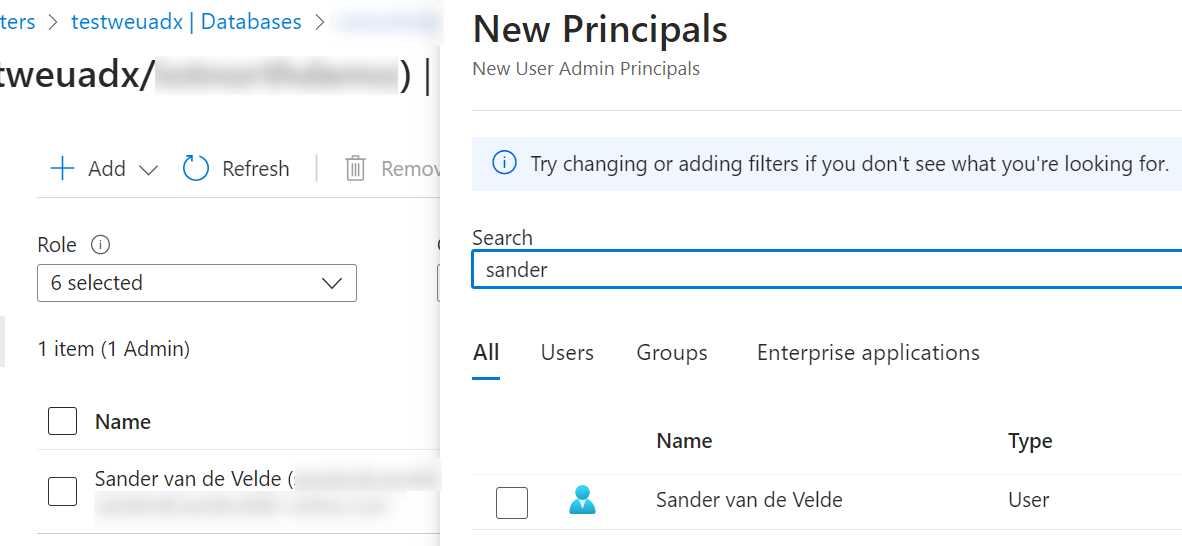Open the testweuadx | Databases breadcrumb link

(186, 22)
